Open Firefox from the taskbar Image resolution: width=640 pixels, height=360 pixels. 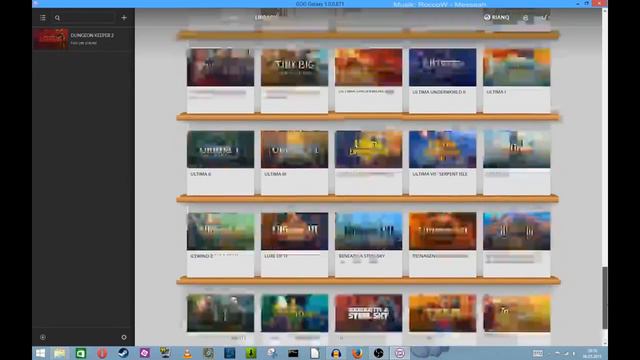point(357,353)
